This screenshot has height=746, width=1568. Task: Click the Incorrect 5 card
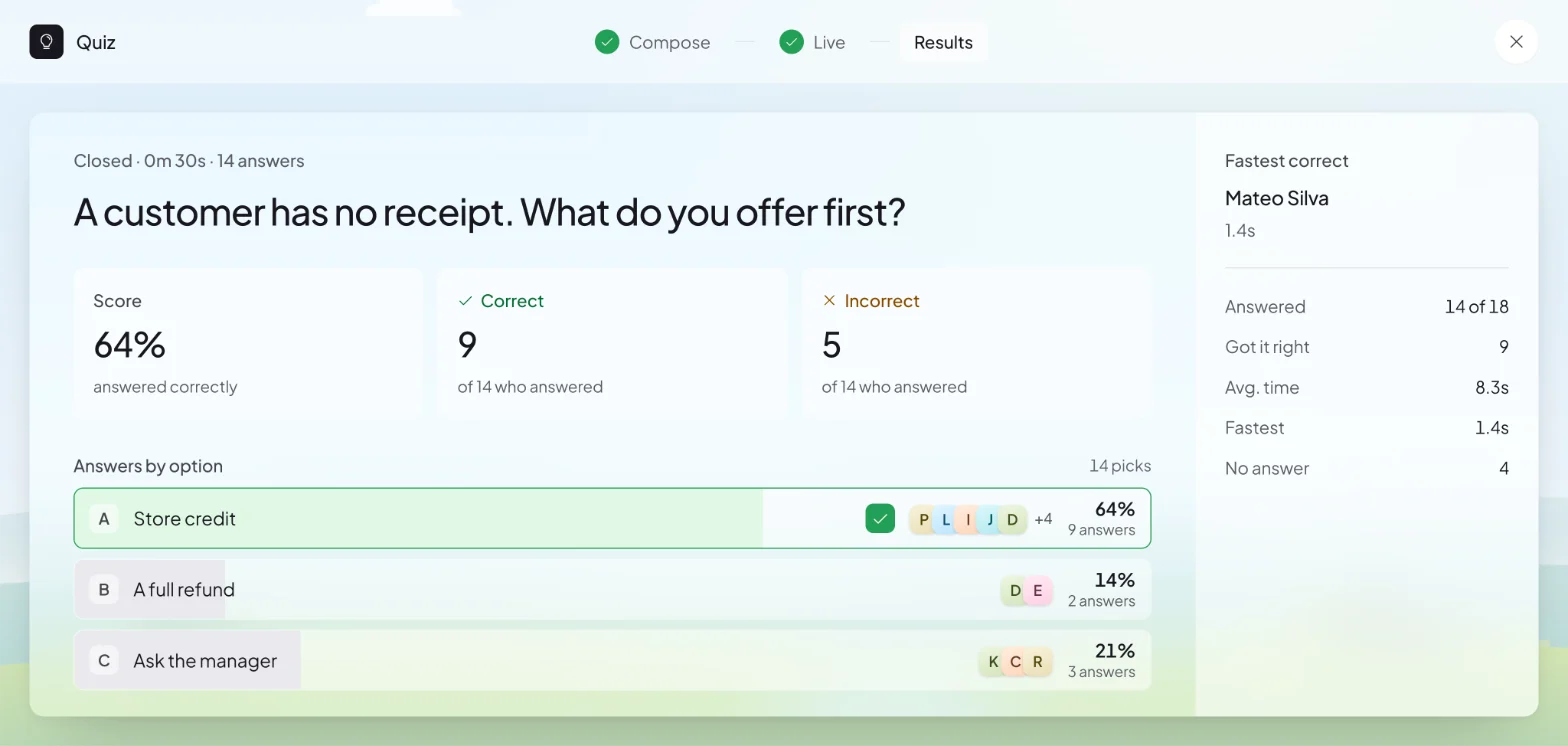coord(976,342)
